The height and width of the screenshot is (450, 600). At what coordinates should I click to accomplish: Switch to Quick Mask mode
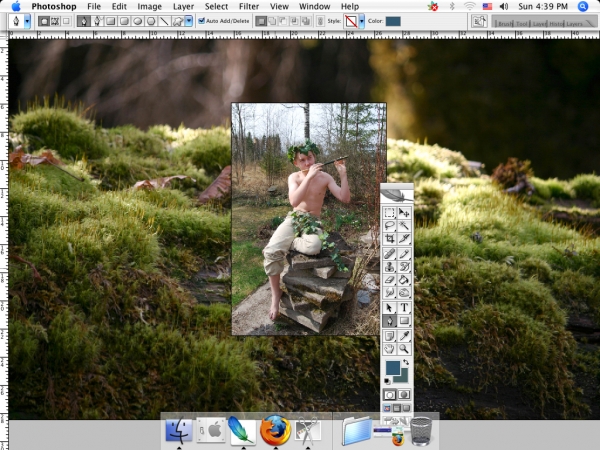pos(404,395)
